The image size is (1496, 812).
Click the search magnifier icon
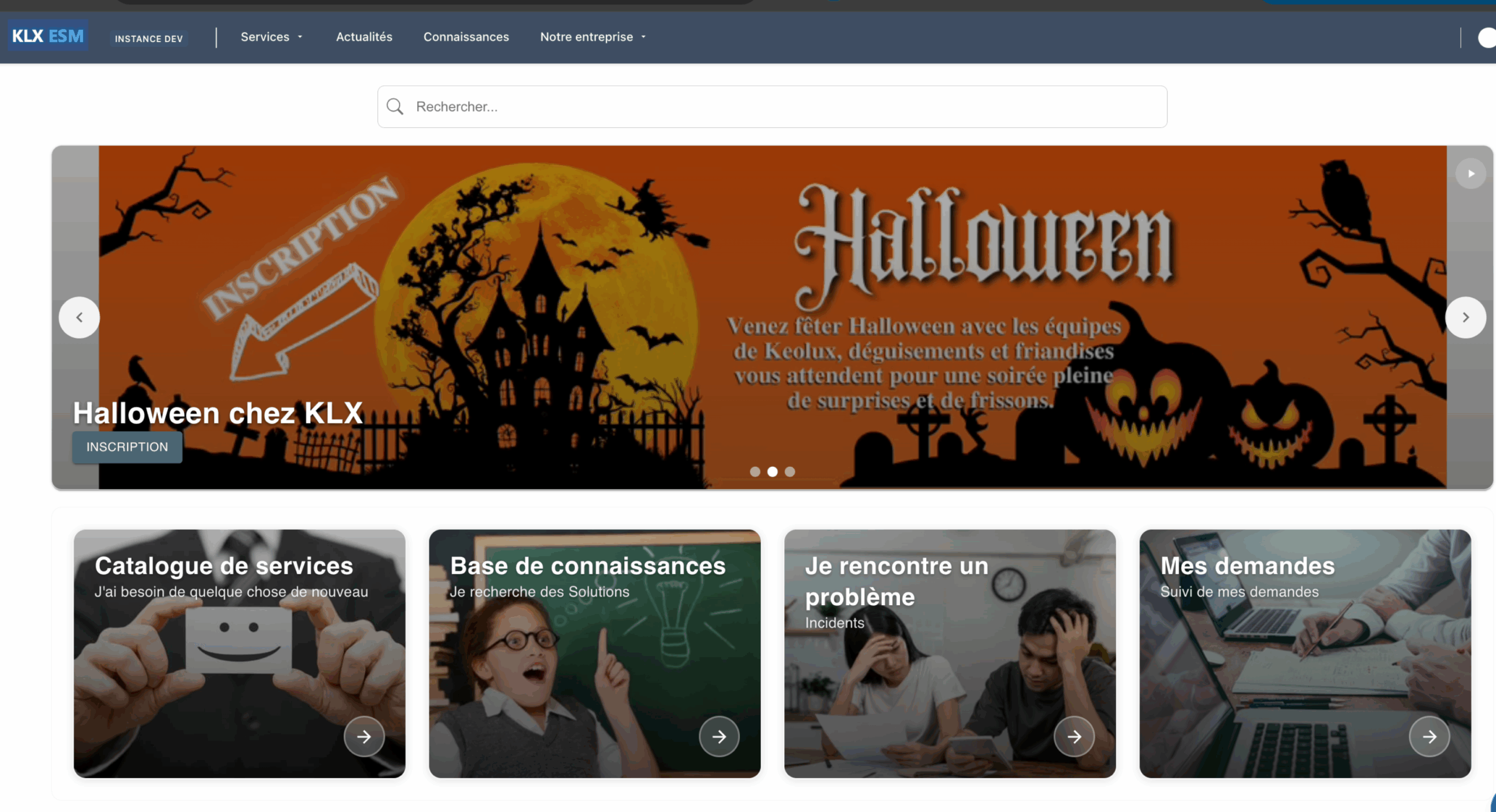[395, 106]
